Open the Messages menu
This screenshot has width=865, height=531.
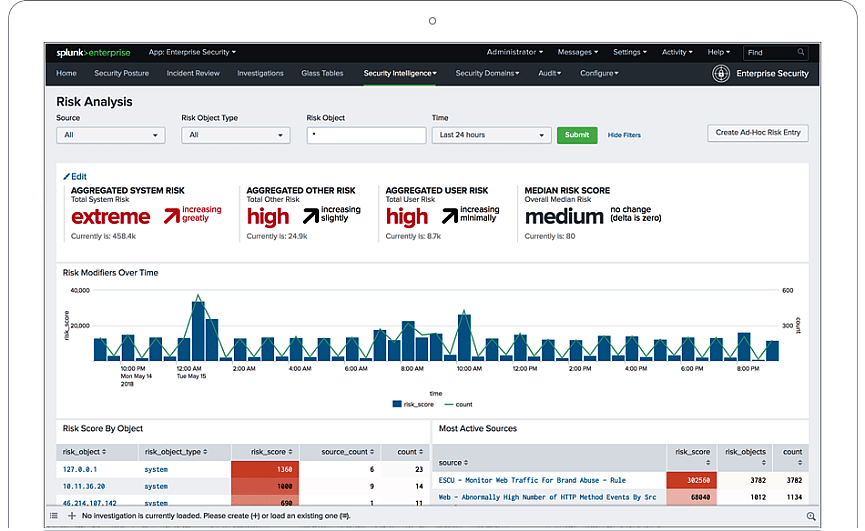coord(578,52)
